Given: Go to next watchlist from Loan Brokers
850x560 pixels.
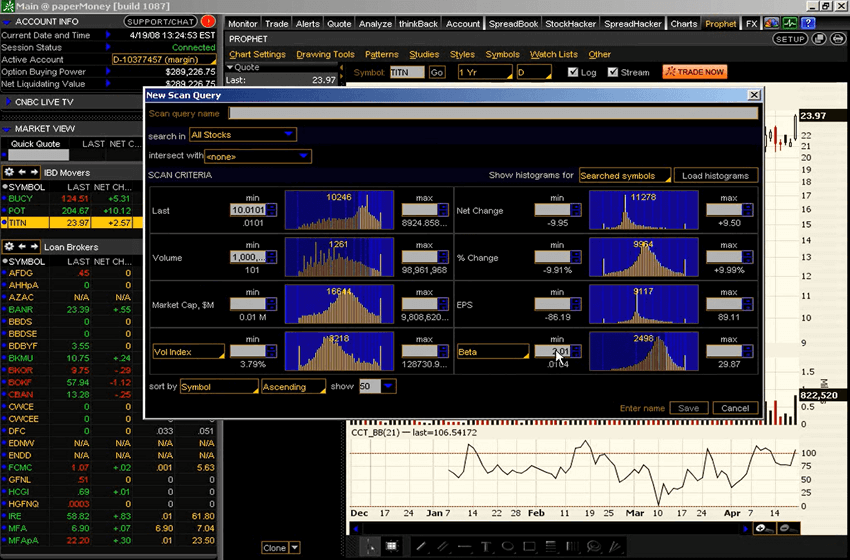Looking at the screenshot, I should coord(34,247).
